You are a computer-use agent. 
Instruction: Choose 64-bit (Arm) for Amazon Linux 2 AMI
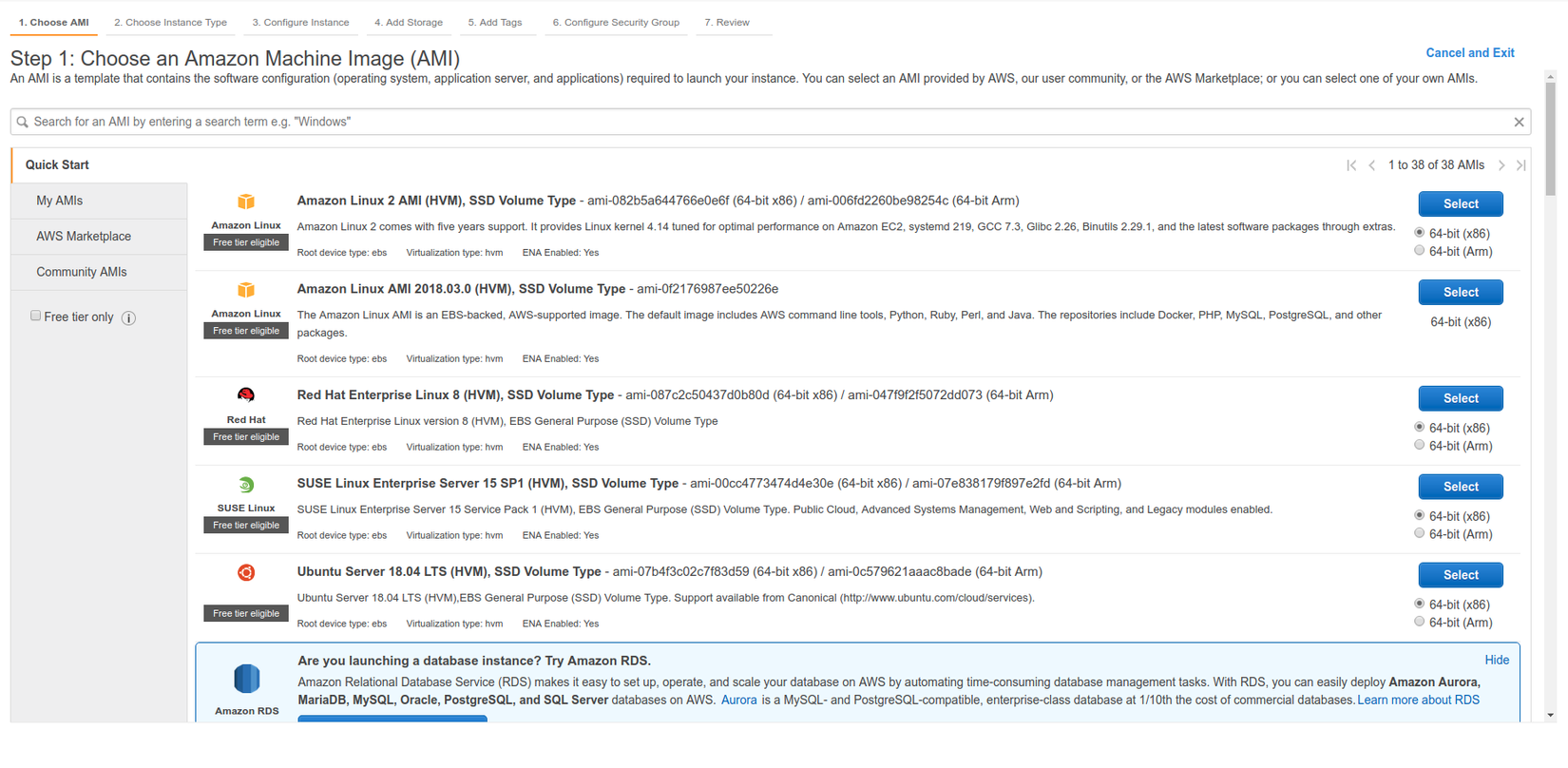pos(1420,251)
